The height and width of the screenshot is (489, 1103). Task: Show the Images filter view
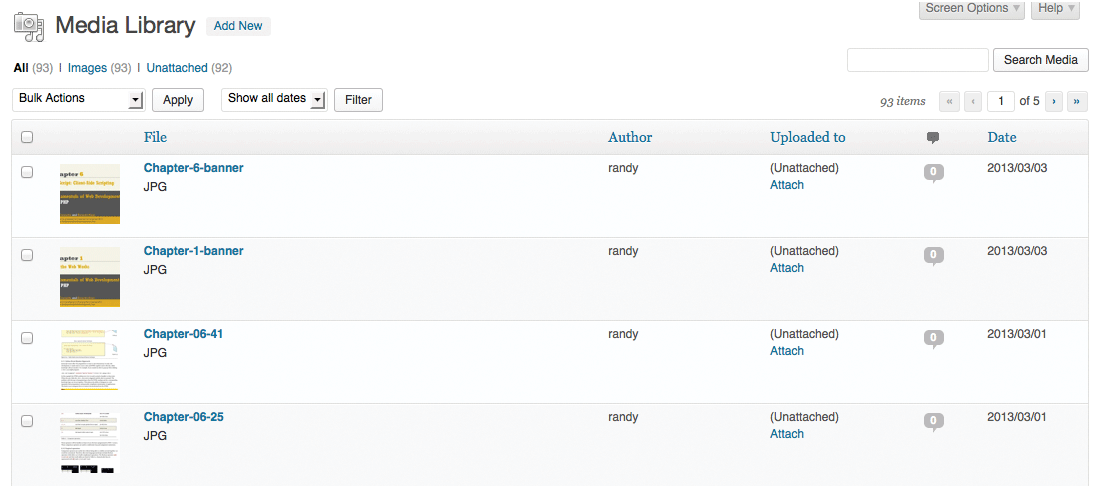[x=87, y=68]
